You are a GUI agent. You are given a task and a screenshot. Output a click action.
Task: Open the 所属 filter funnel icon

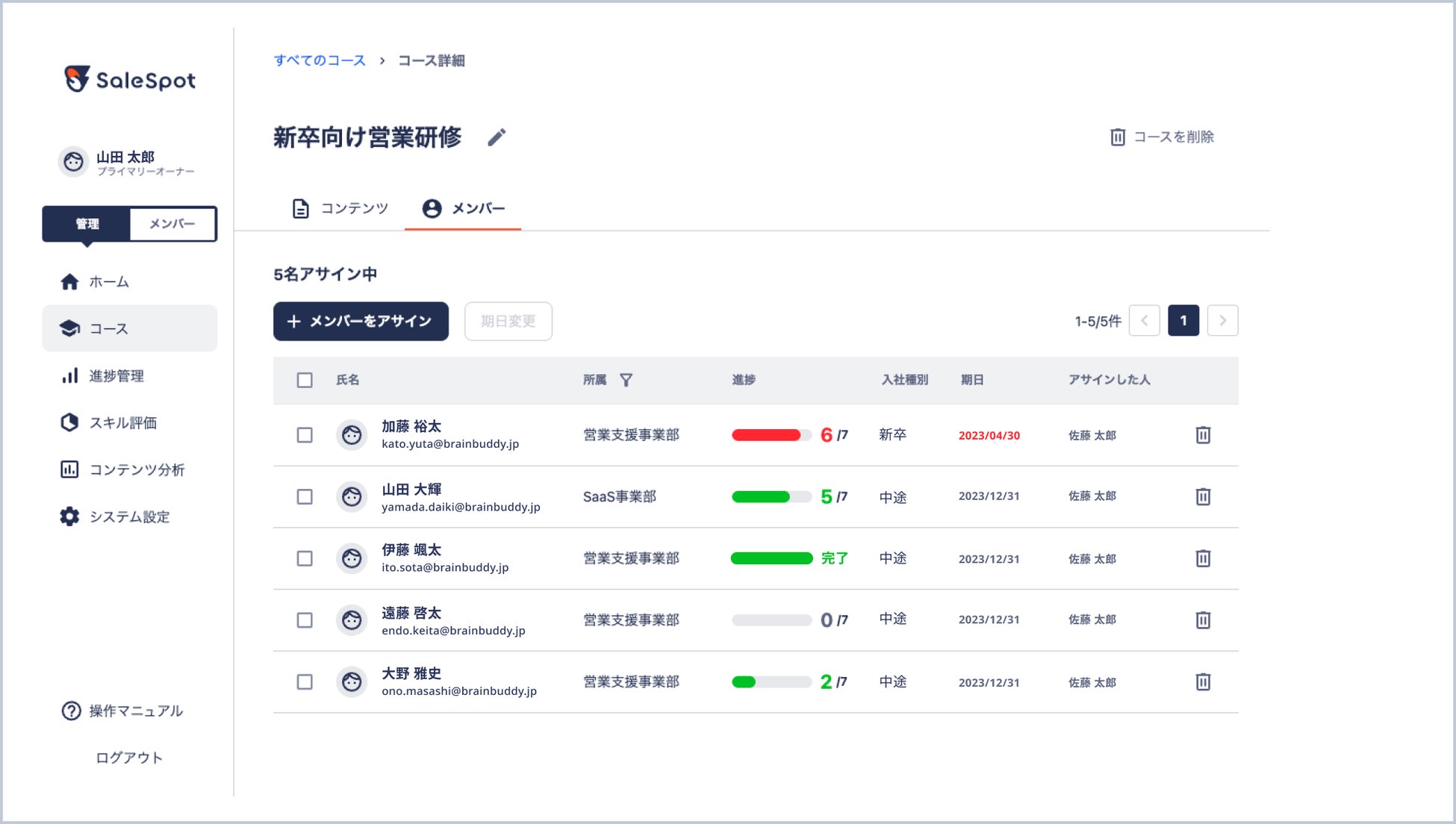[x=626, y=380]
